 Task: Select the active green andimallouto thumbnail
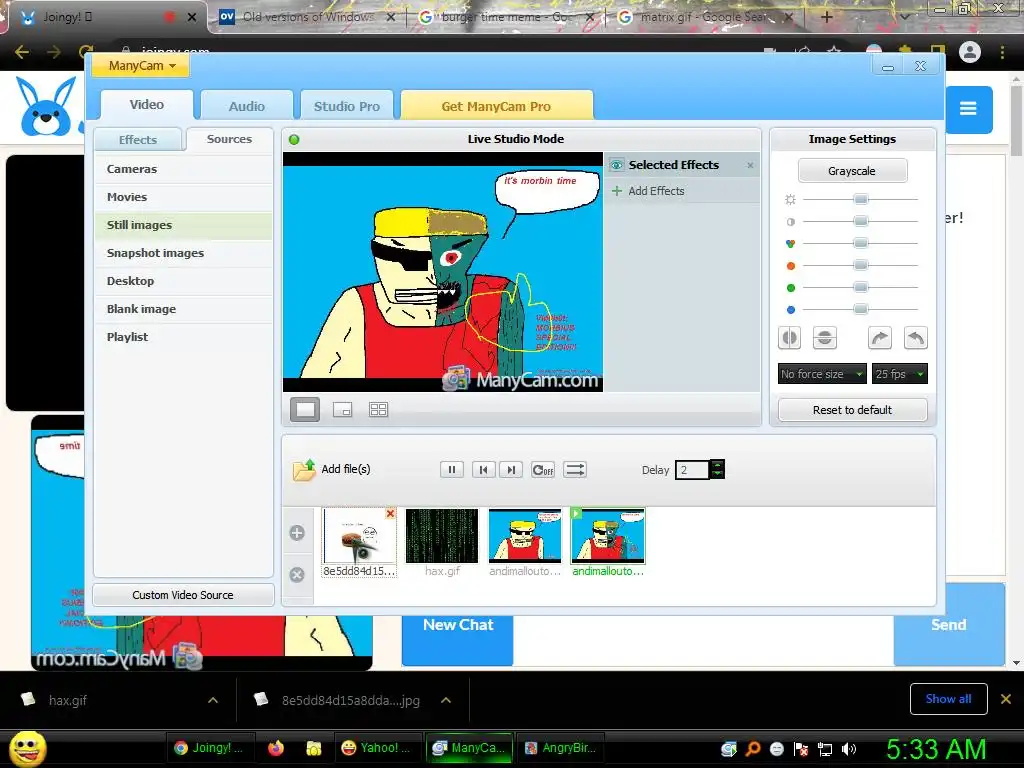(608, 536)
